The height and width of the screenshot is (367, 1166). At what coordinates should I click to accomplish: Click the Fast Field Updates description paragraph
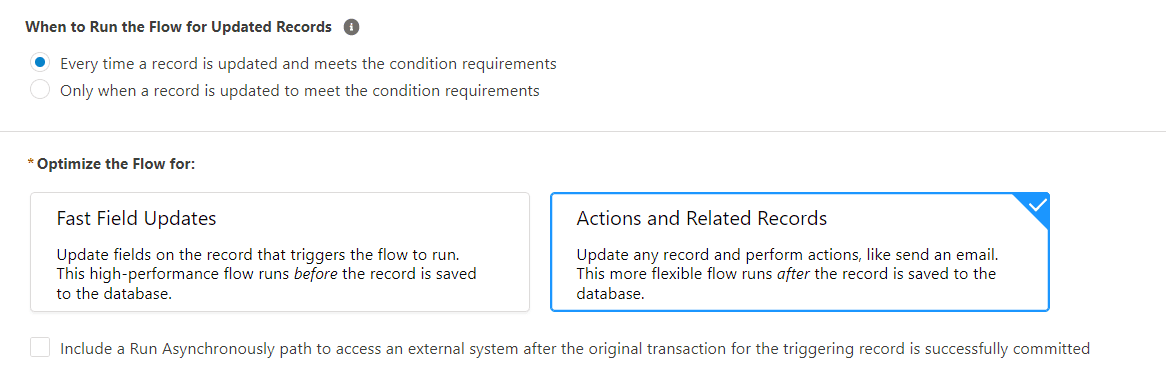click(x=266, y=274)
